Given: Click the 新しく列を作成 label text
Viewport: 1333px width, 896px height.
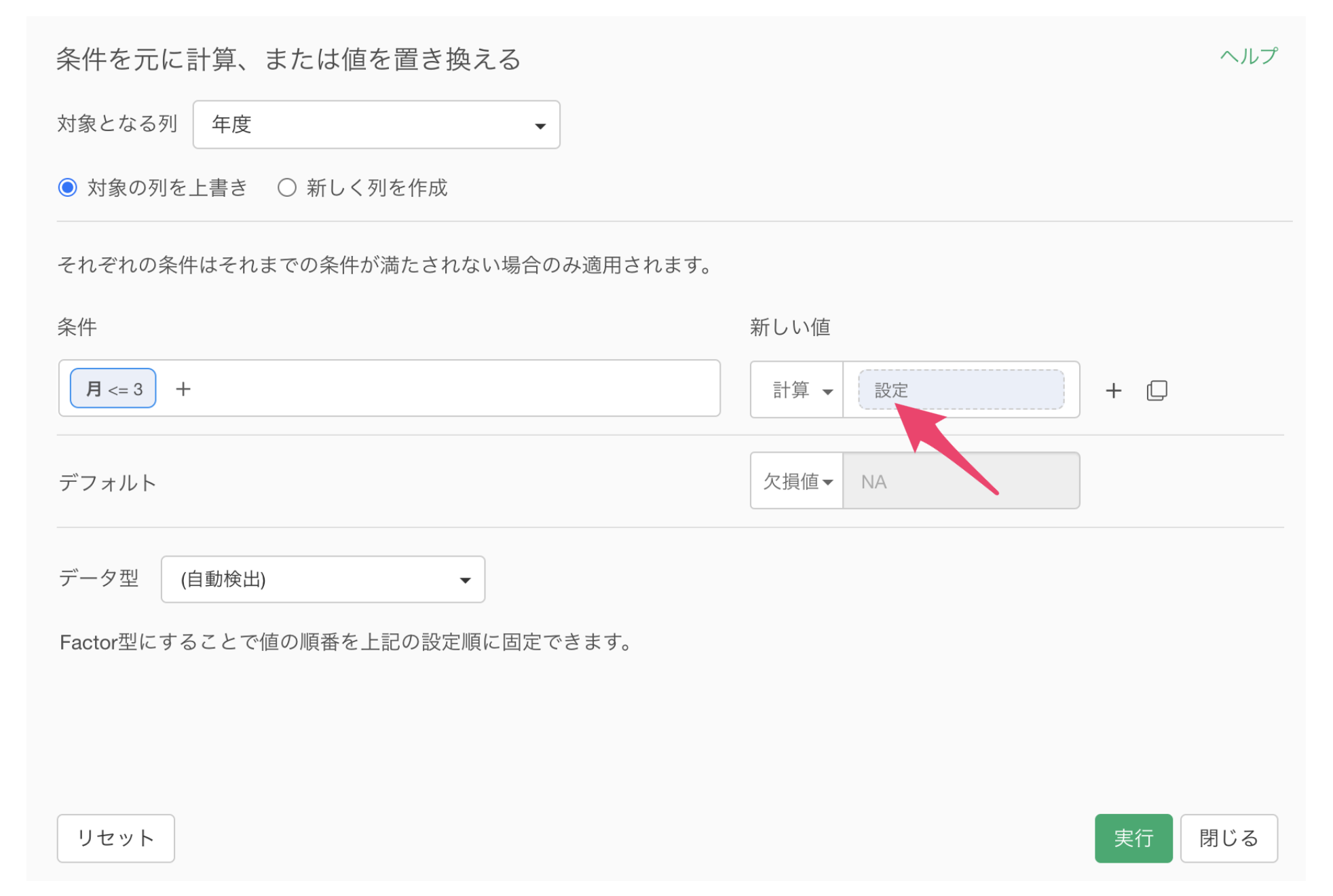Looking at the screenshot, I should (377, 188).
